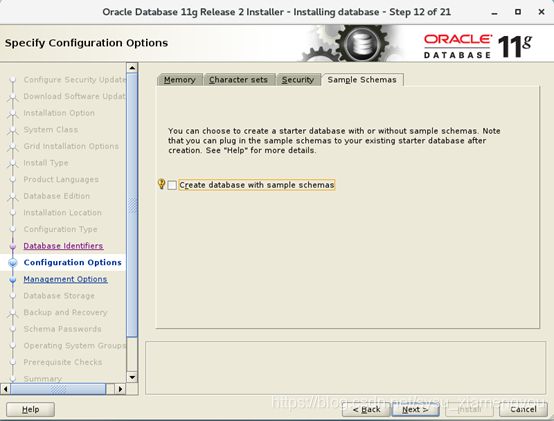Click the Configuration Type step text

click(x=60, y=229)
